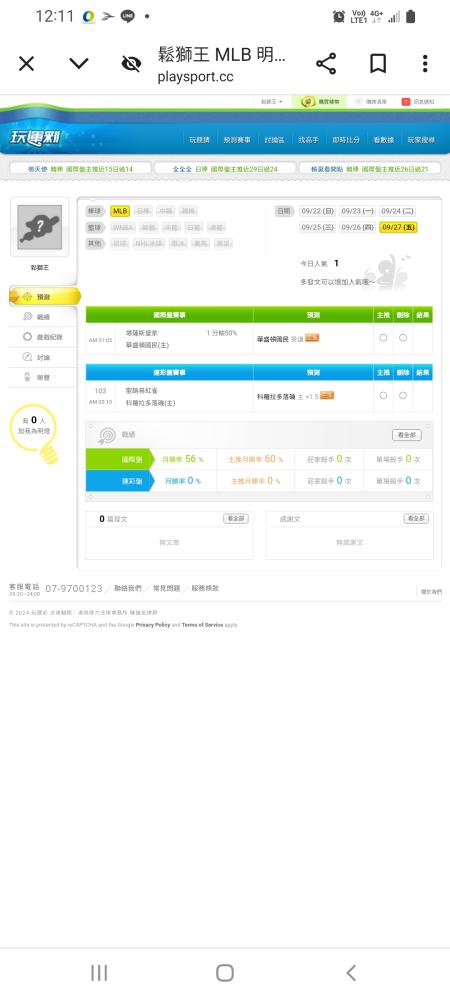Pick date 09/24 (二)

click(397, 211)
